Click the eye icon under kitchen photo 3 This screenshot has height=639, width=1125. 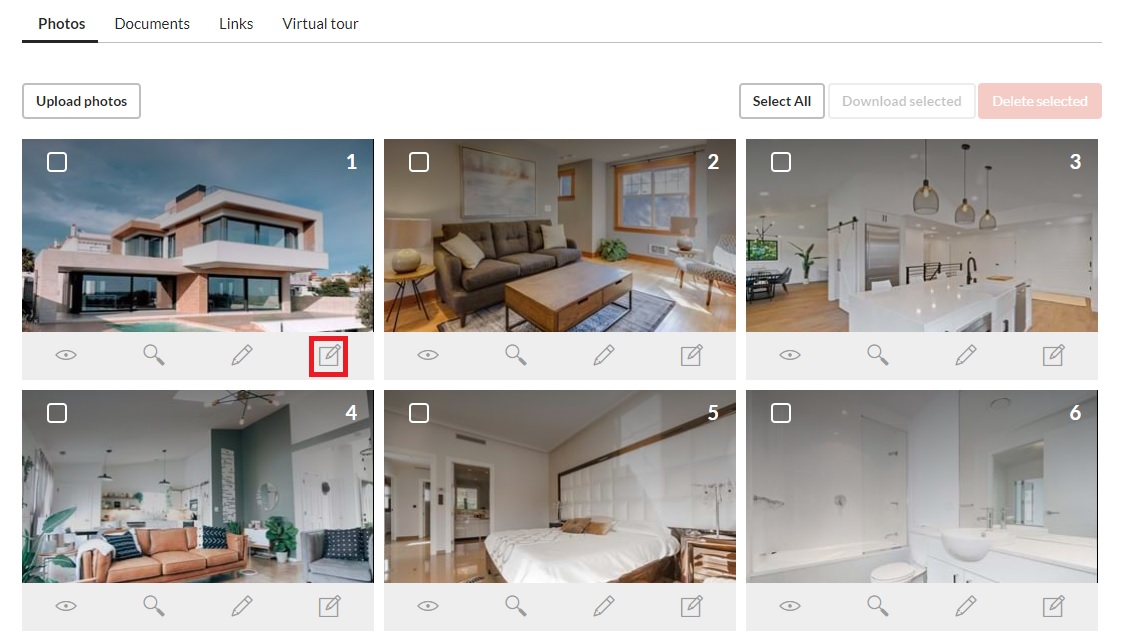coord(790,355)
